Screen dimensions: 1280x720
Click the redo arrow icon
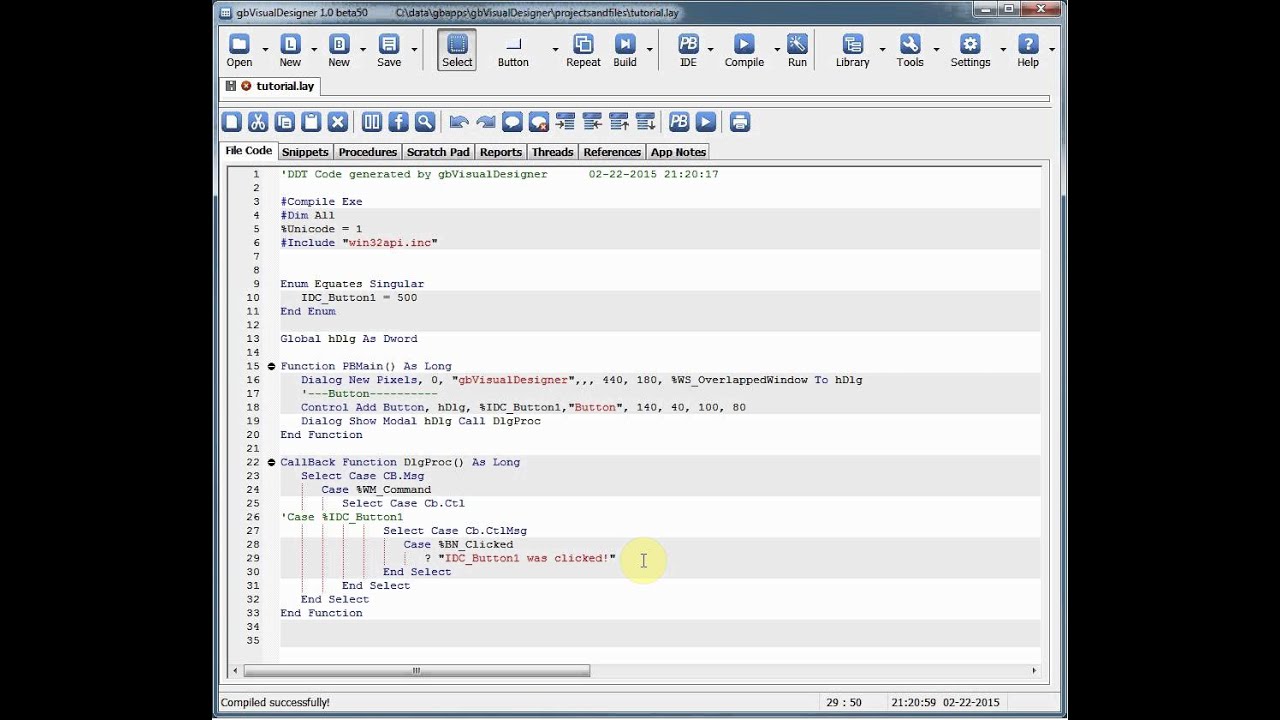pyautogui.click(x=486, y=122)
